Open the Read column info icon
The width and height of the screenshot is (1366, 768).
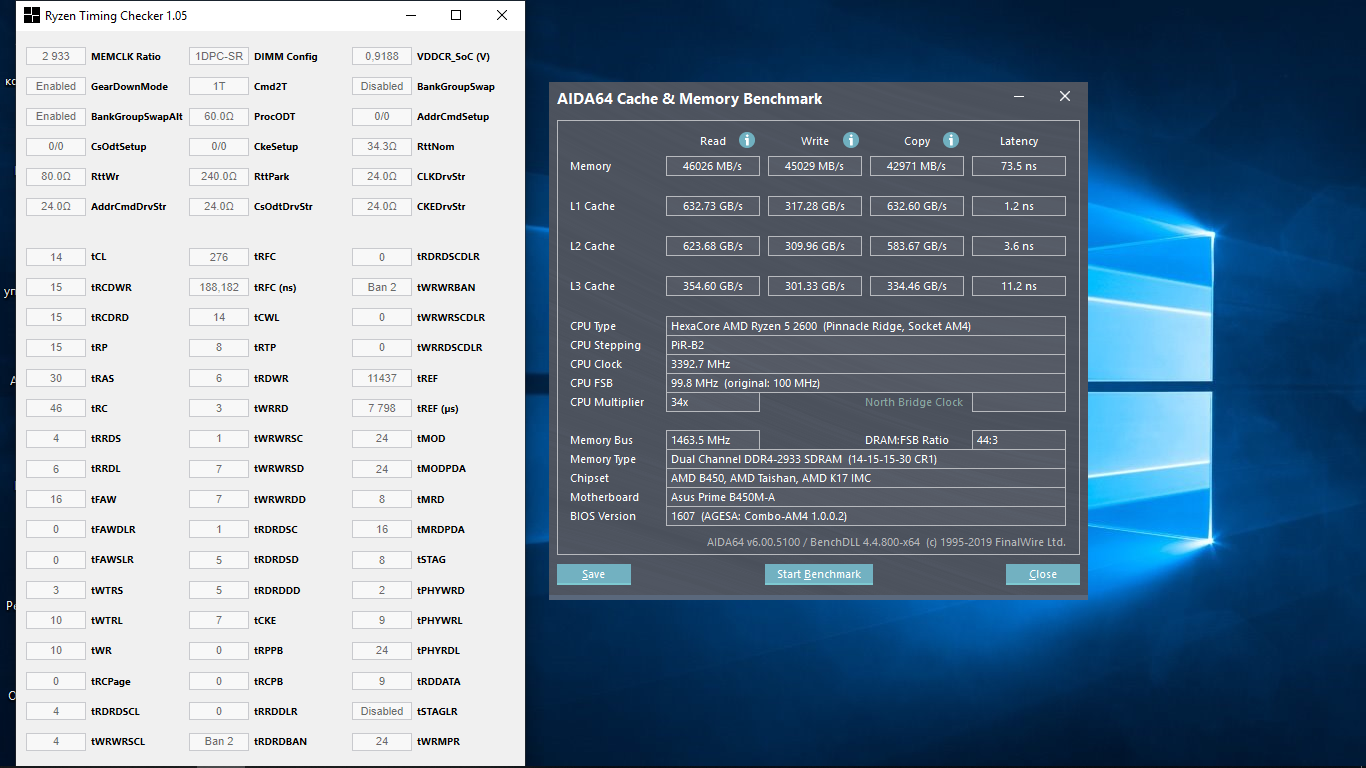point(747,140)
